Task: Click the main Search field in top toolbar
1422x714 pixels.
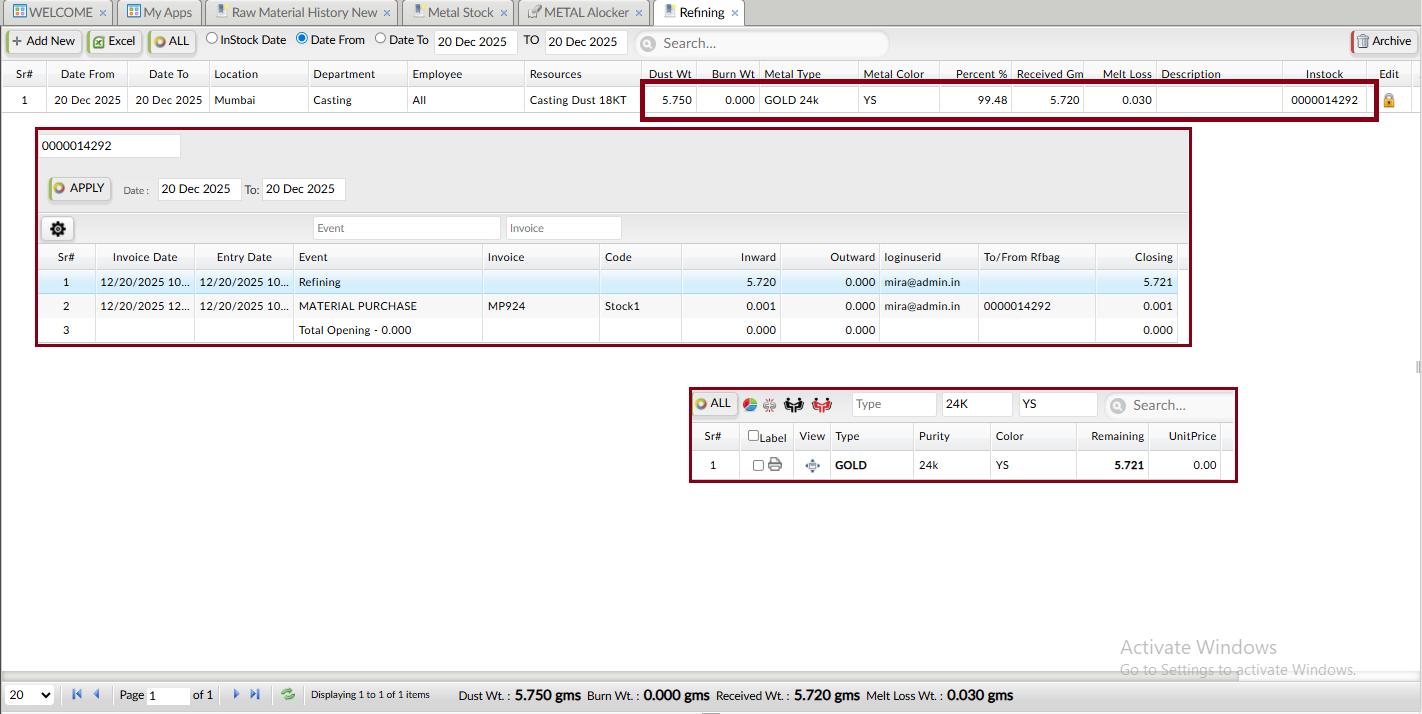Action: (770, 43)
